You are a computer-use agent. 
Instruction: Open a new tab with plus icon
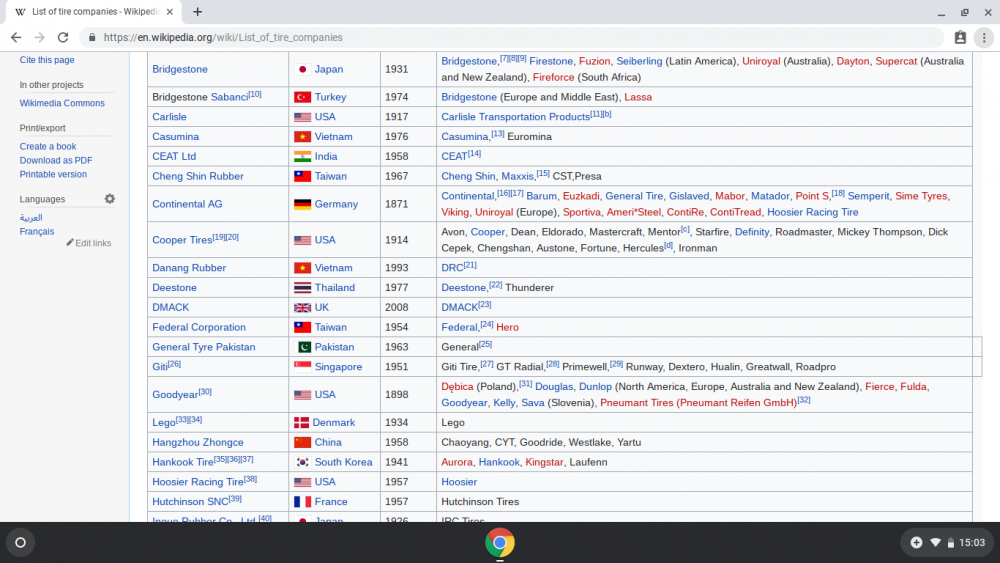[198, 11]
